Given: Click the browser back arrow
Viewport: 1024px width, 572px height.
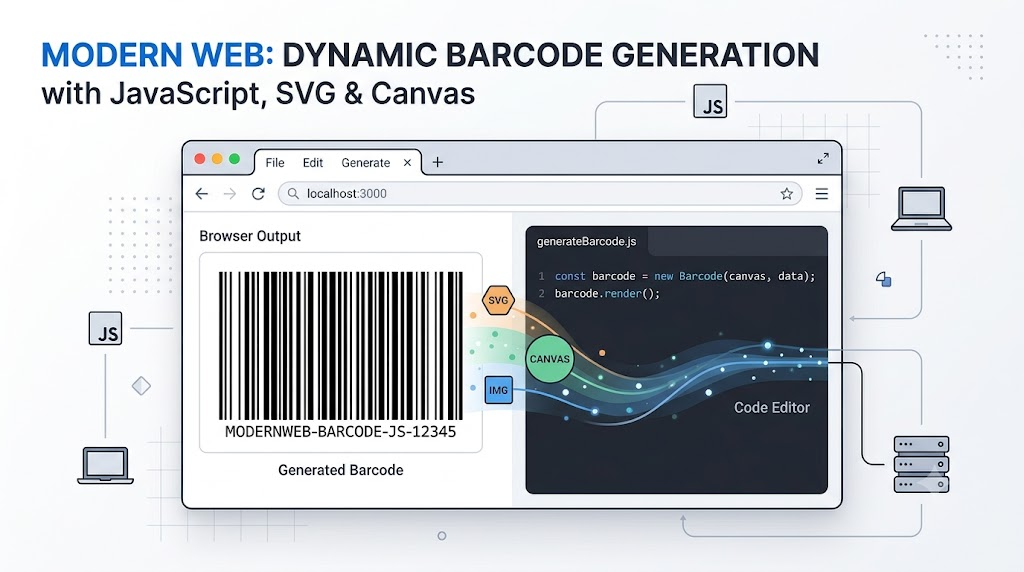Looking at the screenshot, I should 202,193.
